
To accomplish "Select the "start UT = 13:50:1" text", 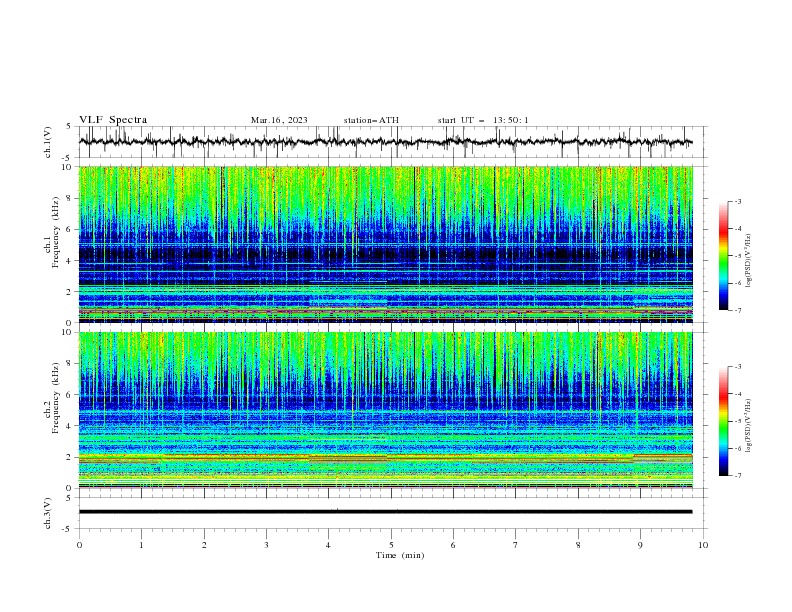I will [x=483, y=120].
